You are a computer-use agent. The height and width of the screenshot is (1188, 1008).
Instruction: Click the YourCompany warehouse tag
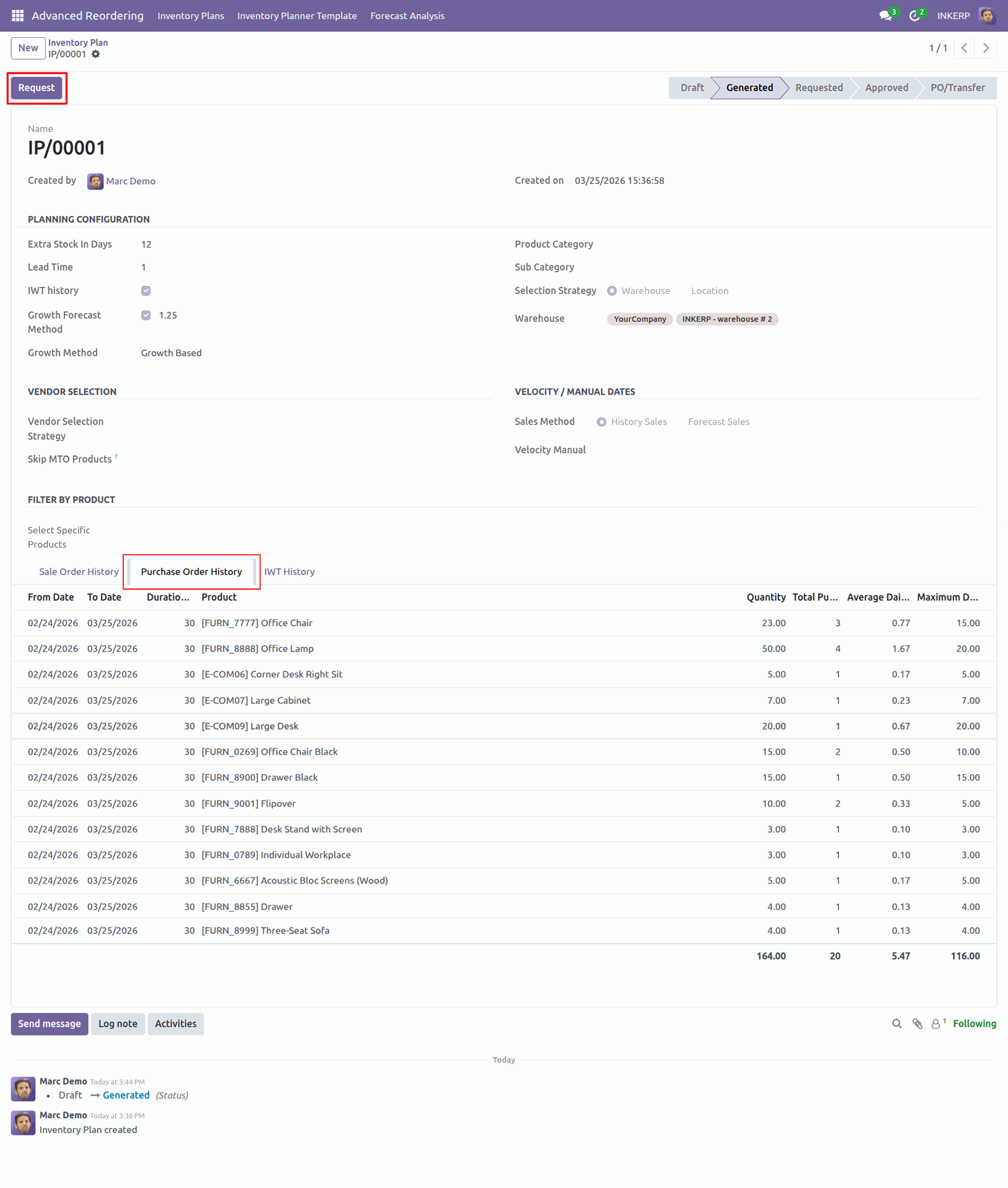[640, 319]
